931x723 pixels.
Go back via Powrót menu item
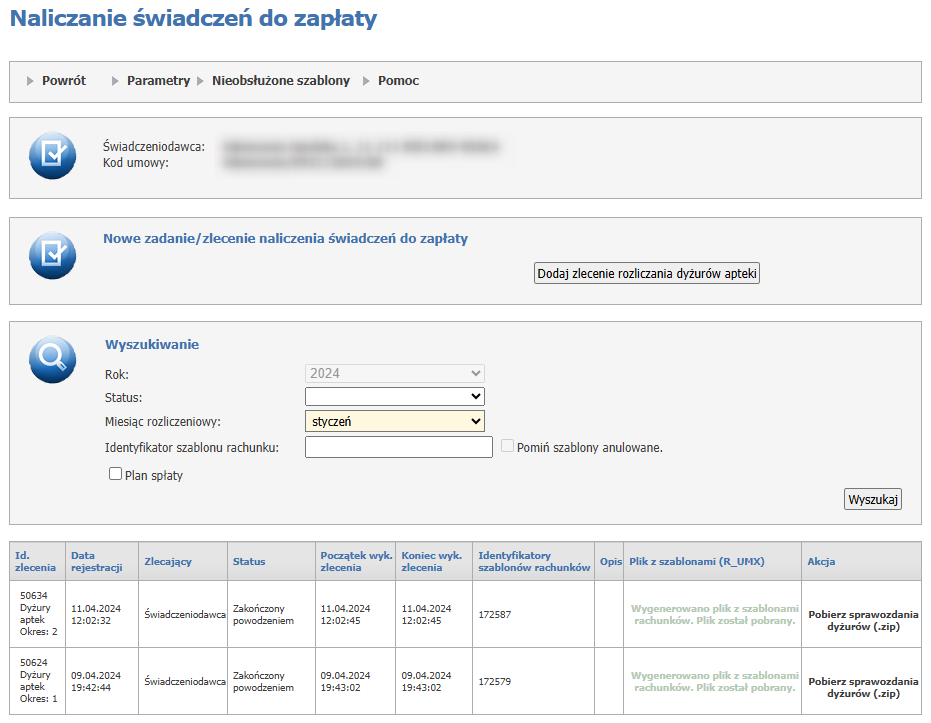coord(63,81)
